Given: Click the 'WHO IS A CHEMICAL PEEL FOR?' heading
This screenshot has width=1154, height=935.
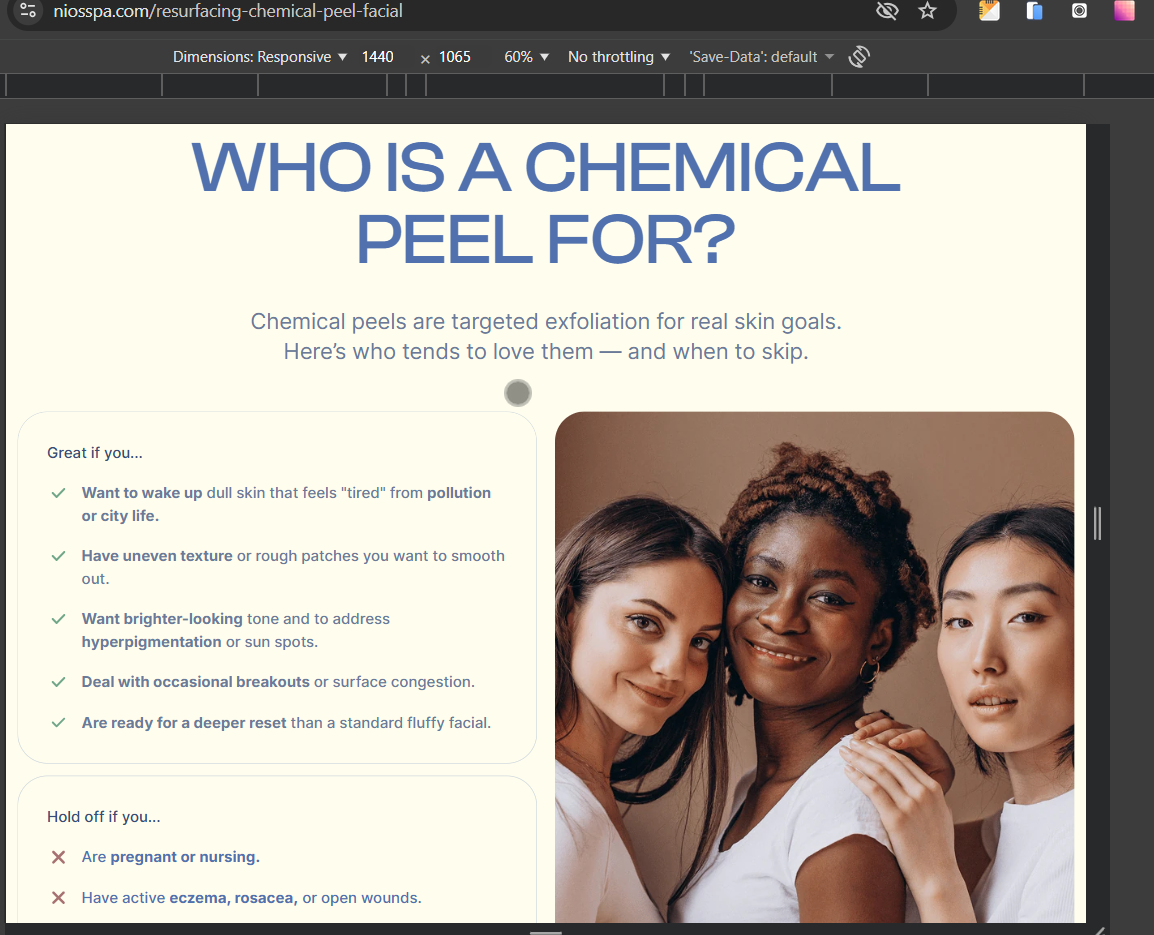Looking at the screenshot, I should 545,203.
